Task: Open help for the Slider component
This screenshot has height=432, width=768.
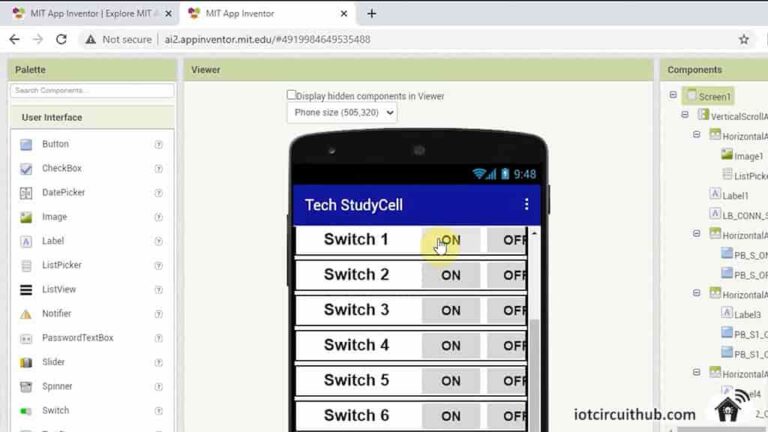Action: (x=159, y=362)
